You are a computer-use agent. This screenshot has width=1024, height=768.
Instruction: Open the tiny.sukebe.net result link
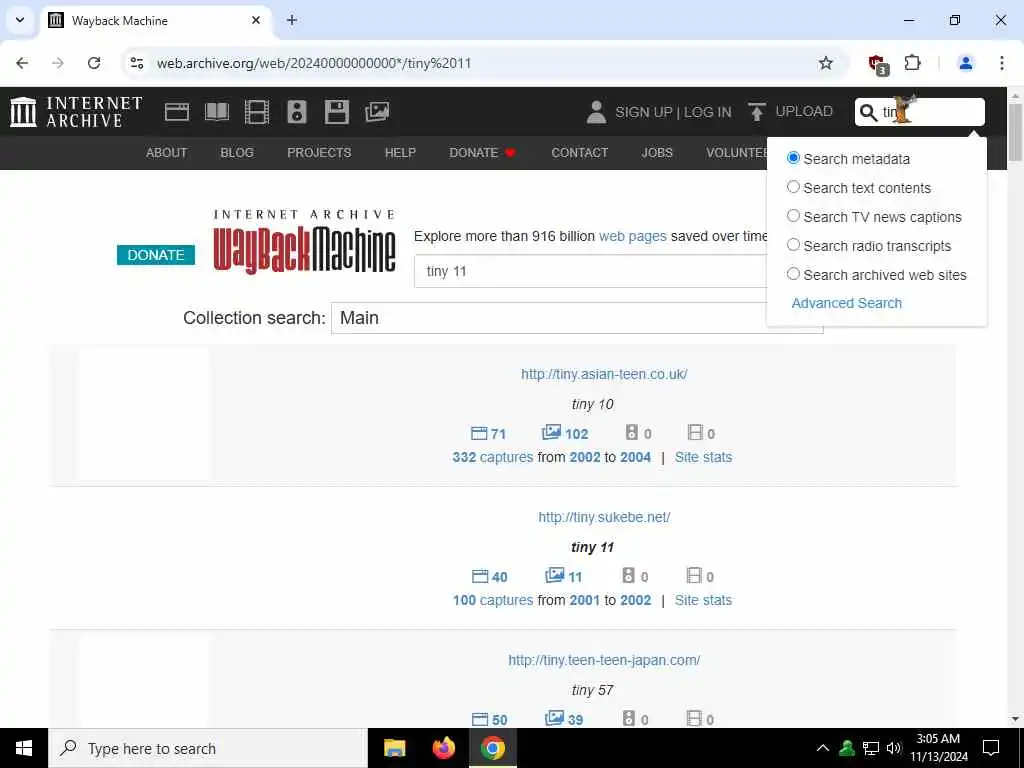coord(604,517)
